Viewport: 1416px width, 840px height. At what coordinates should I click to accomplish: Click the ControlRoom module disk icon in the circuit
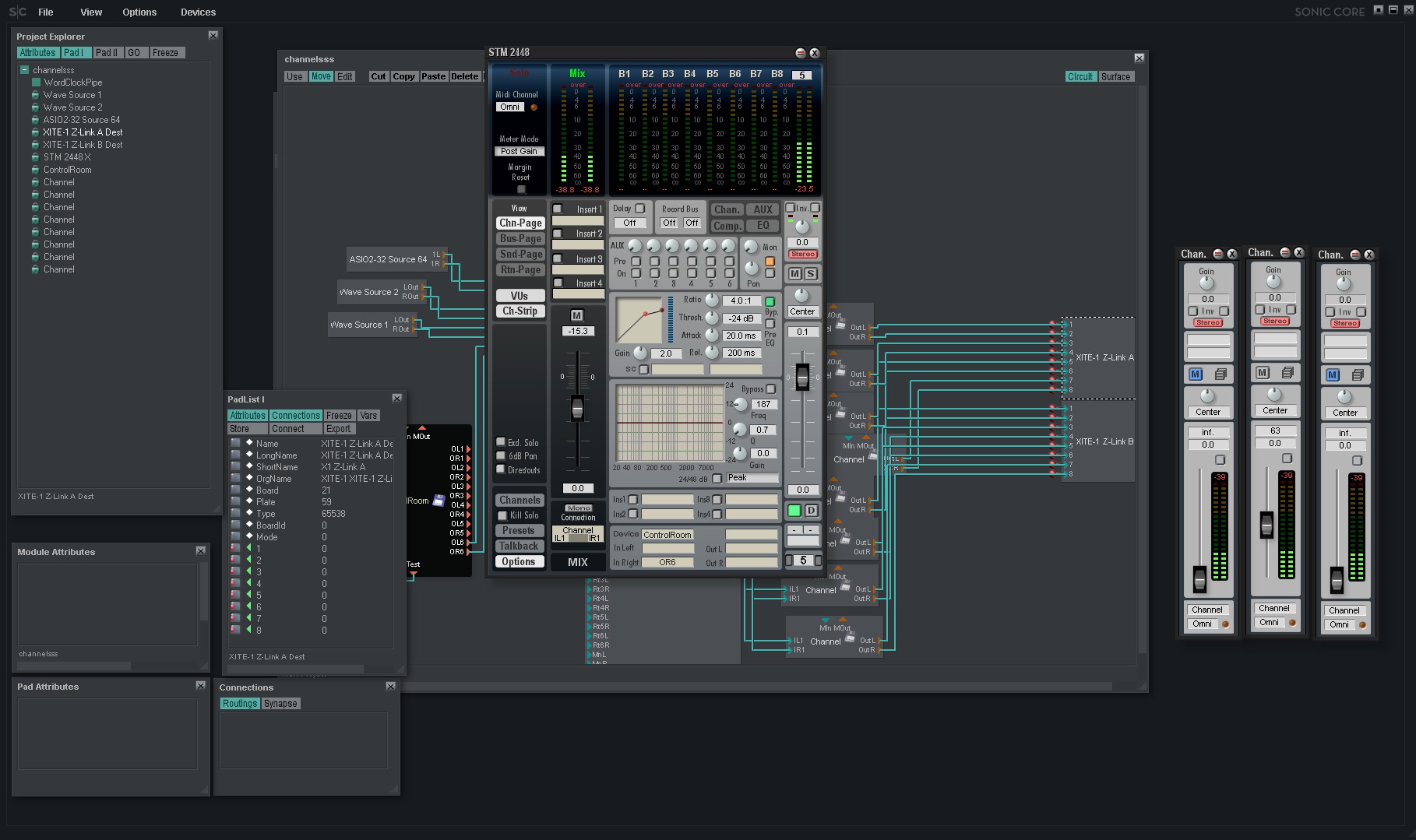tap(439, 500)
